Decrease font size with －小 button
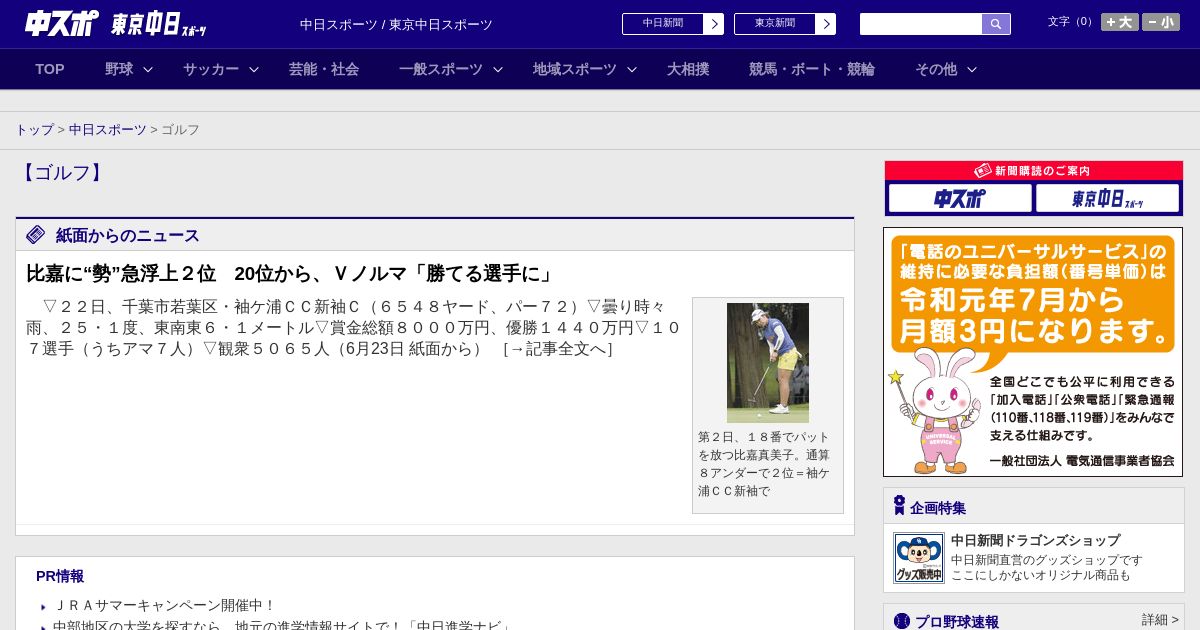Viewport: 1200px width, 630px height. [1161, 22]
